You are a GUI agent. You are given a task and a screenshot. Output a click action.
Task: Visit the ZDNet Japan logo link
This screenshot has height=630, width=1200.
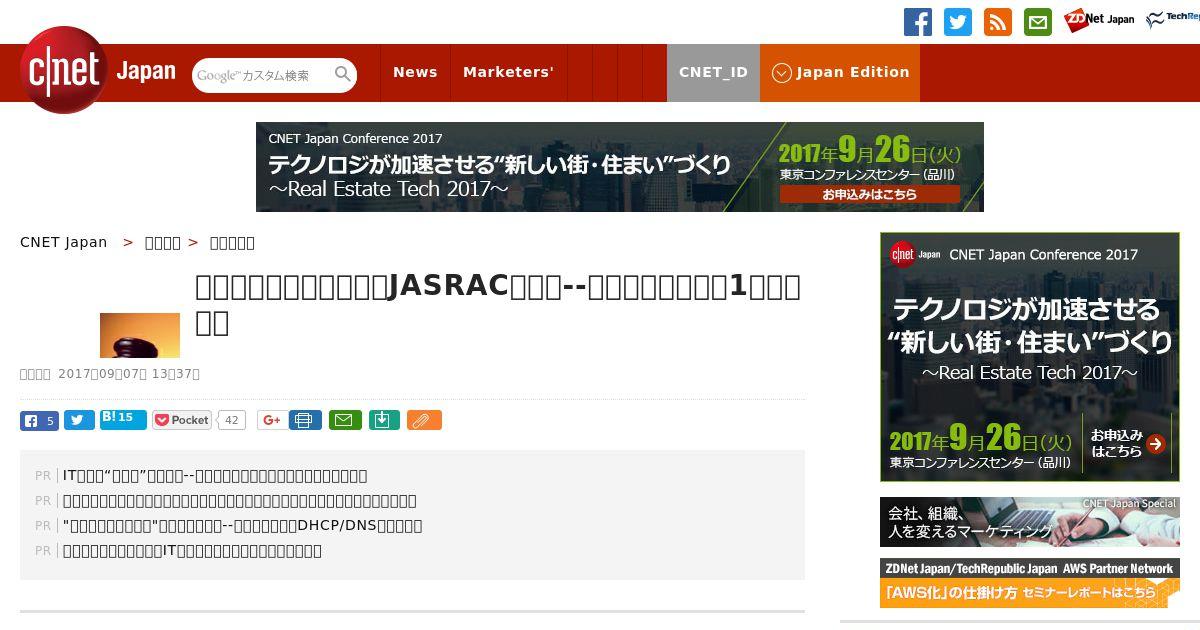tap(1099, 20)
